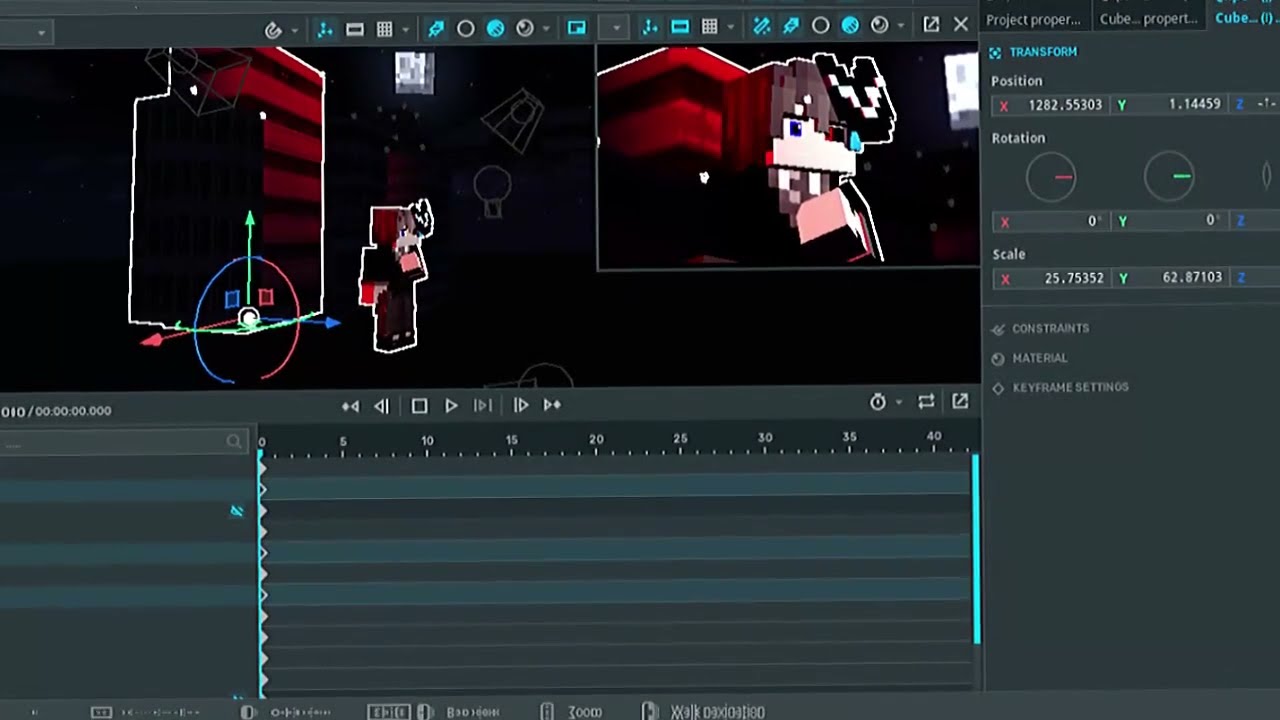Open render mode dropdown in secondary view toolbar

tap(901, 26)
